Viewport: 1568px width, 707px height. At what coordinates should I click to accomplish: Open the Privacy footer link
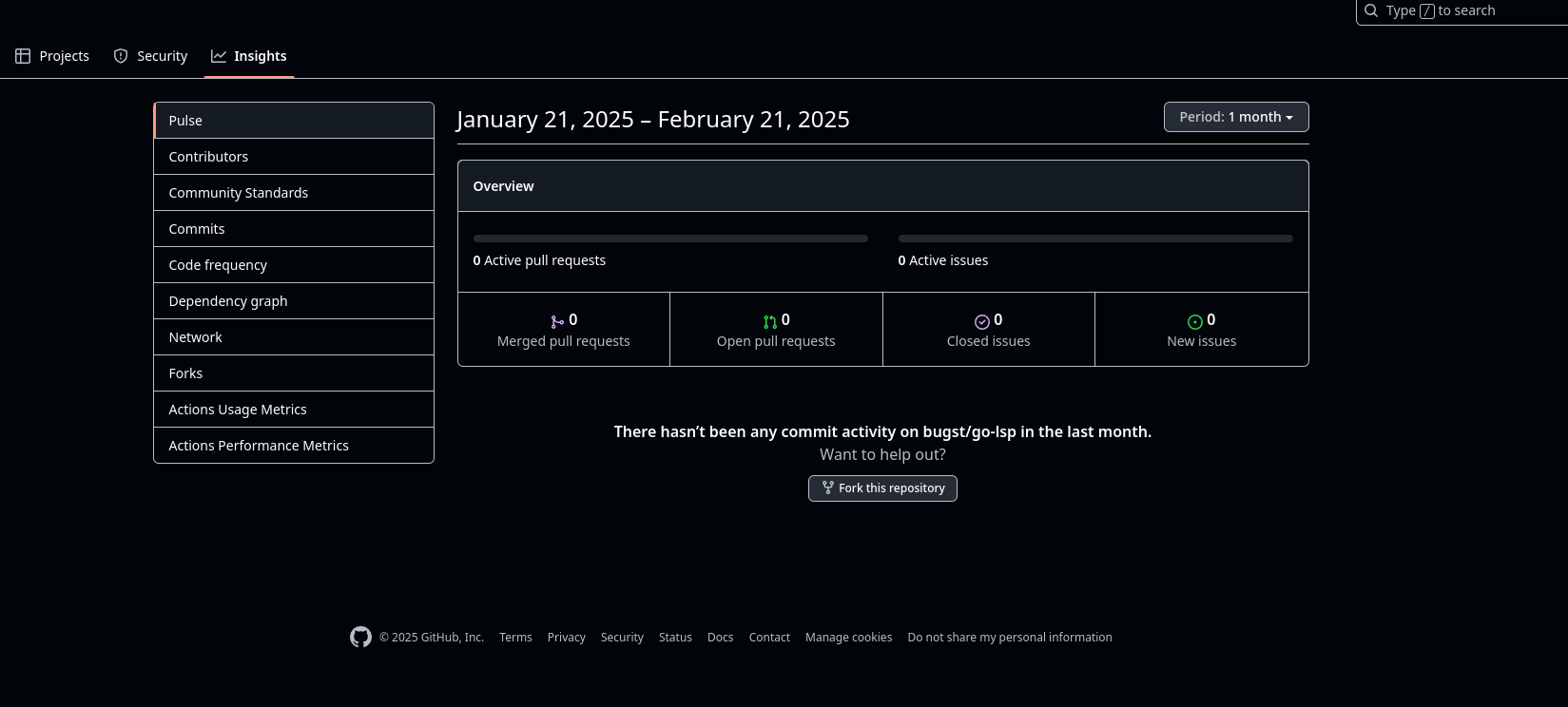[x=567, y=638]
